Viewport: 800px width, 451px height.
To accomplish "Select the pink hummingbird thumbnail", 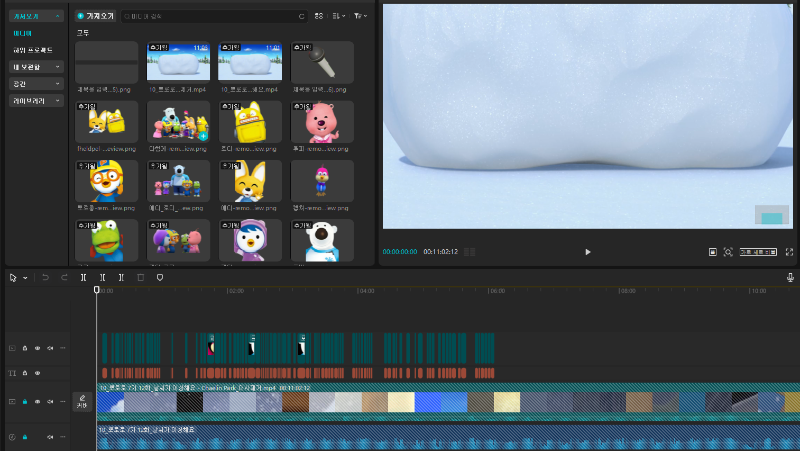I will pyautogui.click(x=322, y=181).
